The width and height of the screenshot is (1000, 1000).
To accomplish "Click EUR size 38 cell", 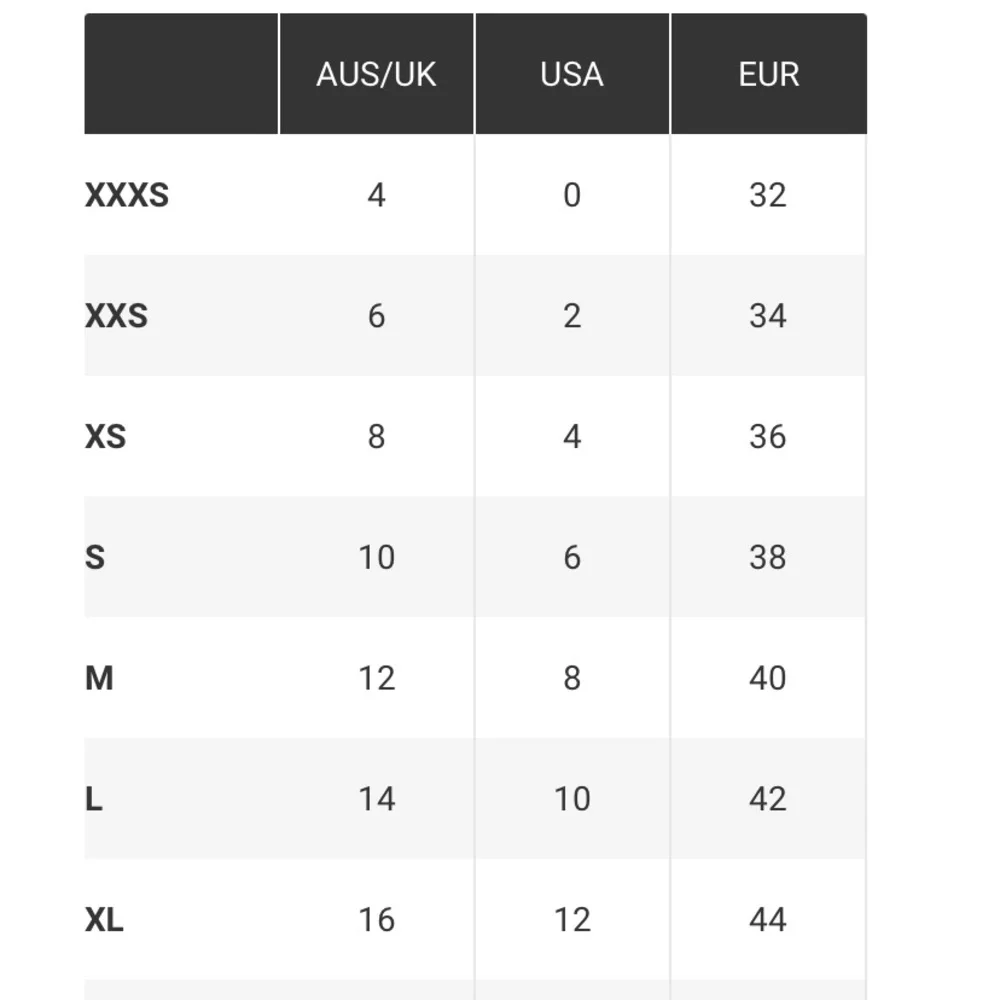I will [768, 557].
